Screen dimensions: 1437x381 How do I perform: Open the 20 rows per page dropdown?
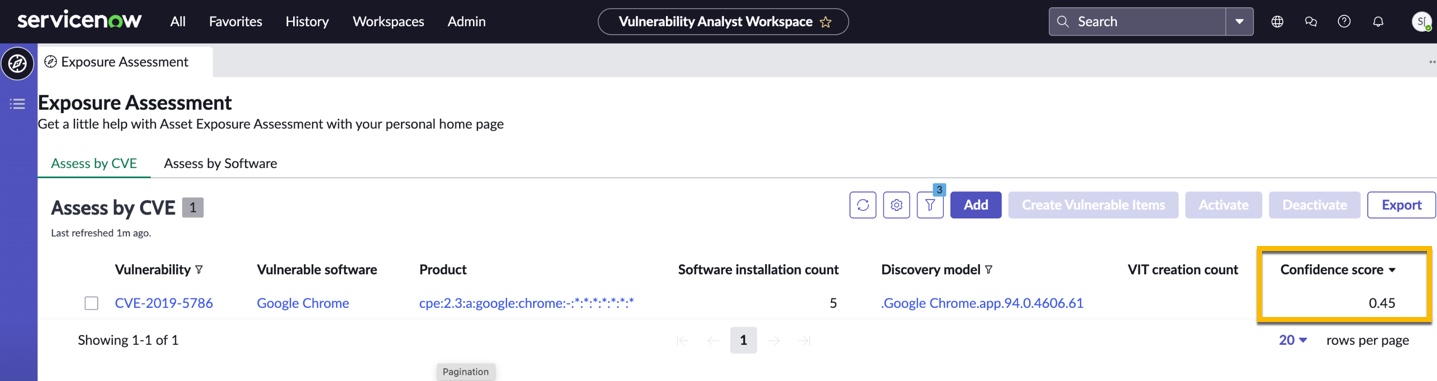(1293, 340)
